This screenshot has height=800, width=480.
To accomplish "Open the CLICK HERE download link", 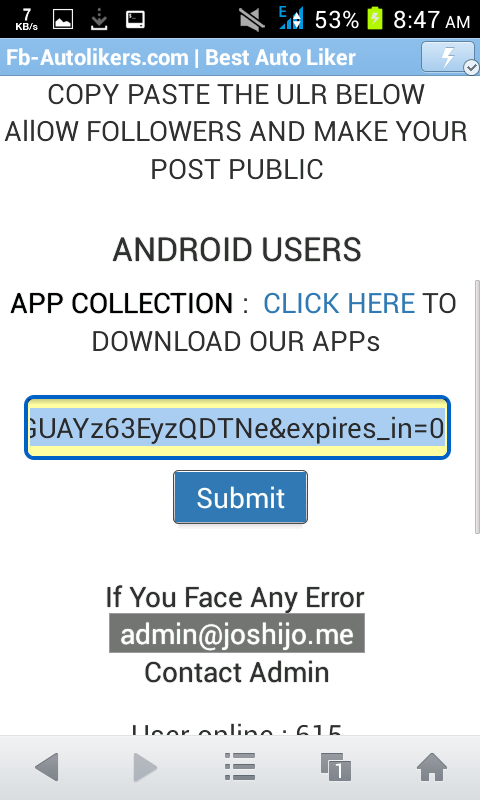I will (339, 304).
